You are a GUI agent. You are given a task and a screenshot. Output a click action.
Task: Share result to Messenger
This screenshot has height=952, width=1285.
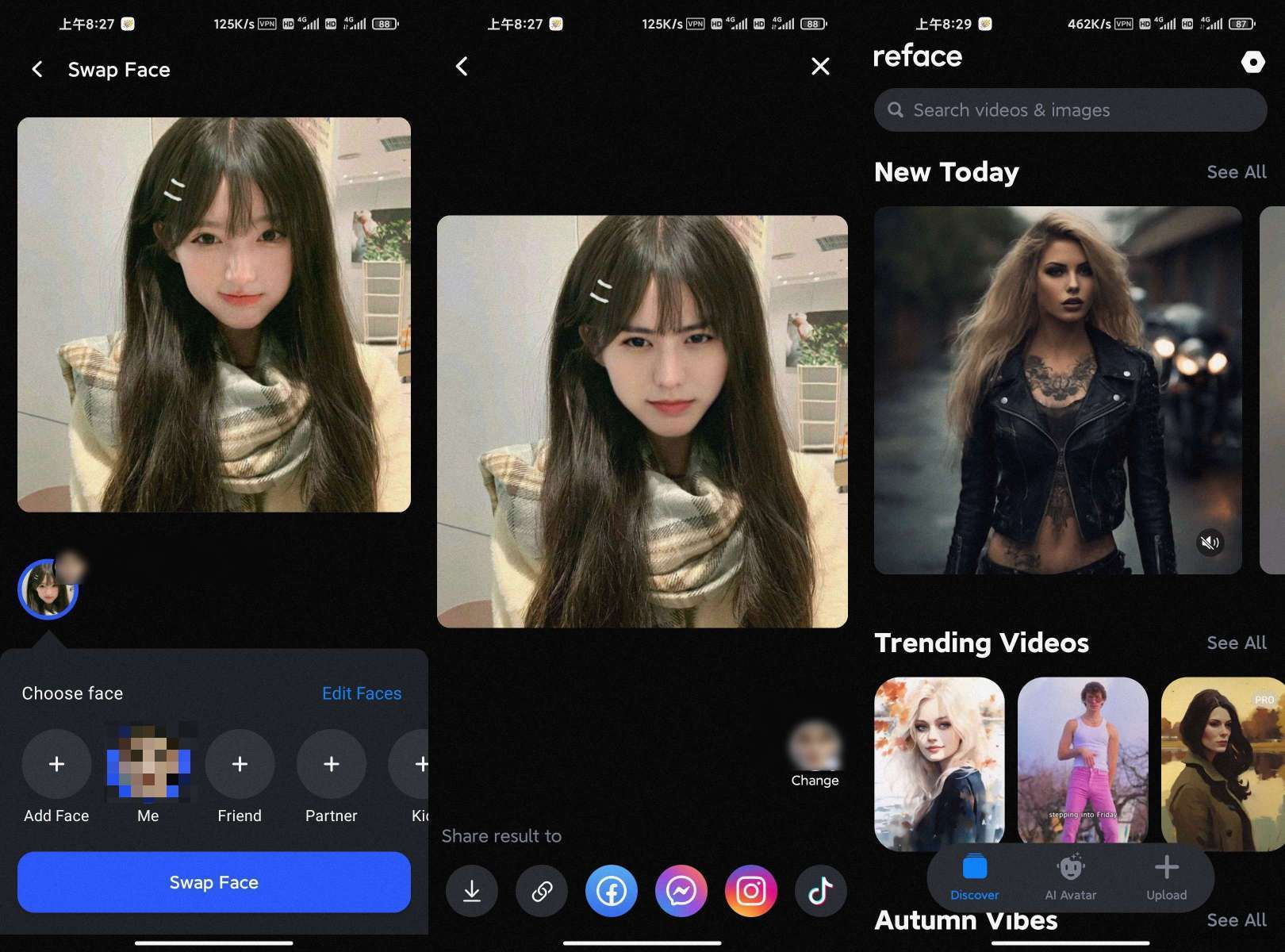681,891
